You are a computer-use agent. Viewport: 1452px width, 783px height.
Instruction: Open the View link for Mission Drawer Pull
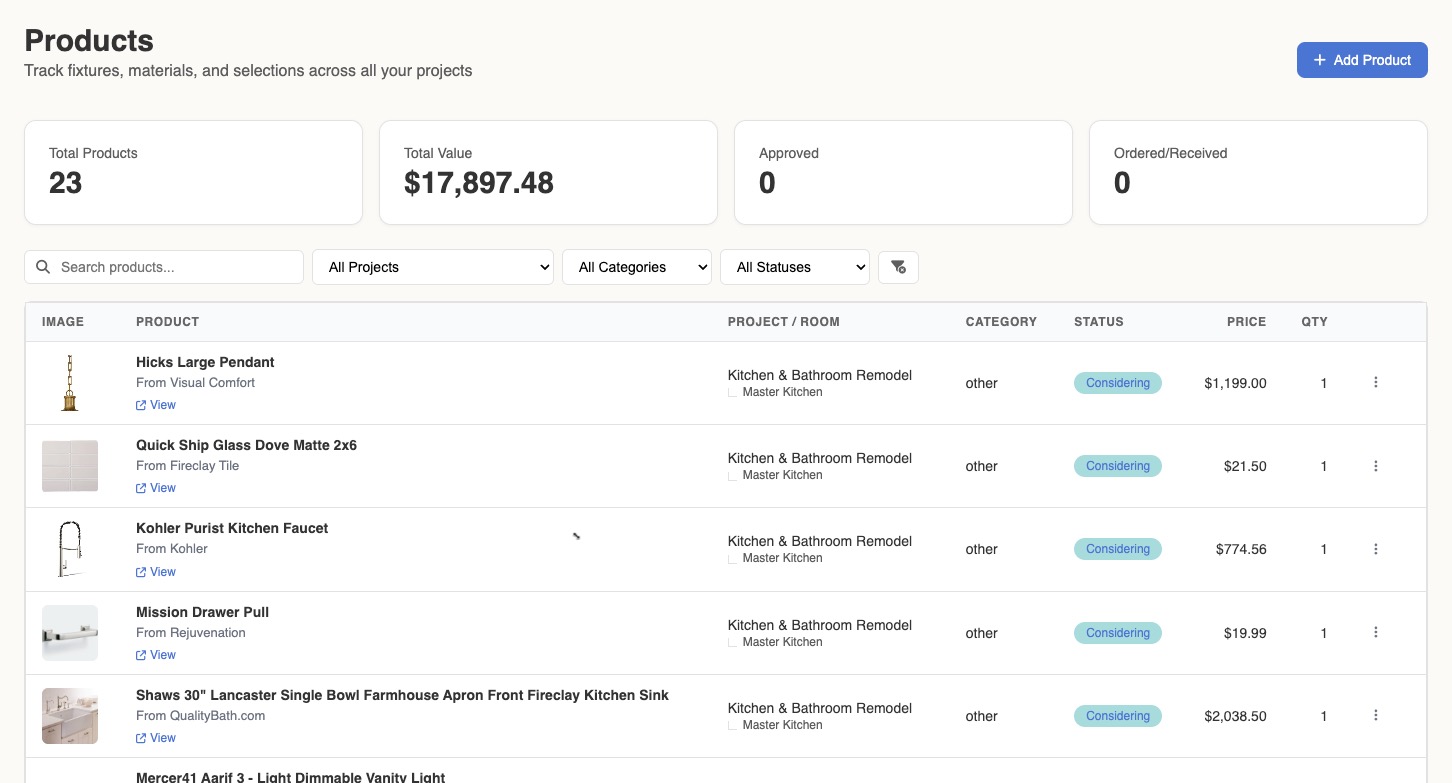click(x=160, y=655)
